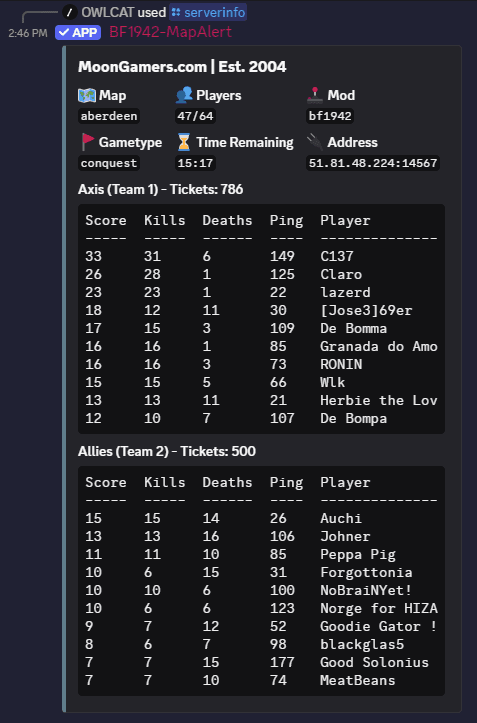Click the Players silhouettes icon
The image size is (477, 723).
[x=184, y=95]
